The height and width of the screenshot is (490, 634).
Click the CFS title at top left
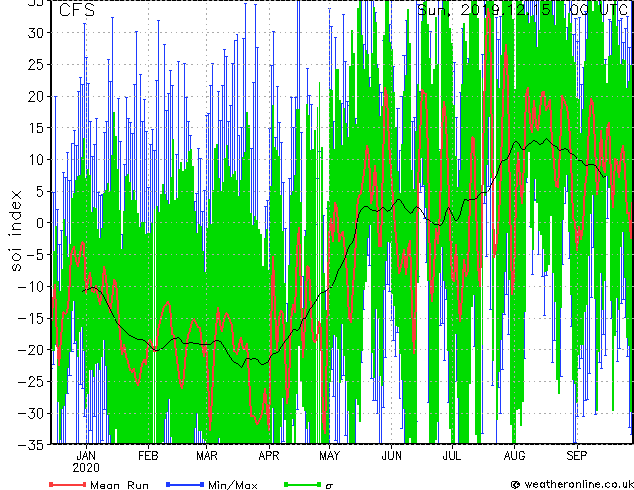(77, 11)
